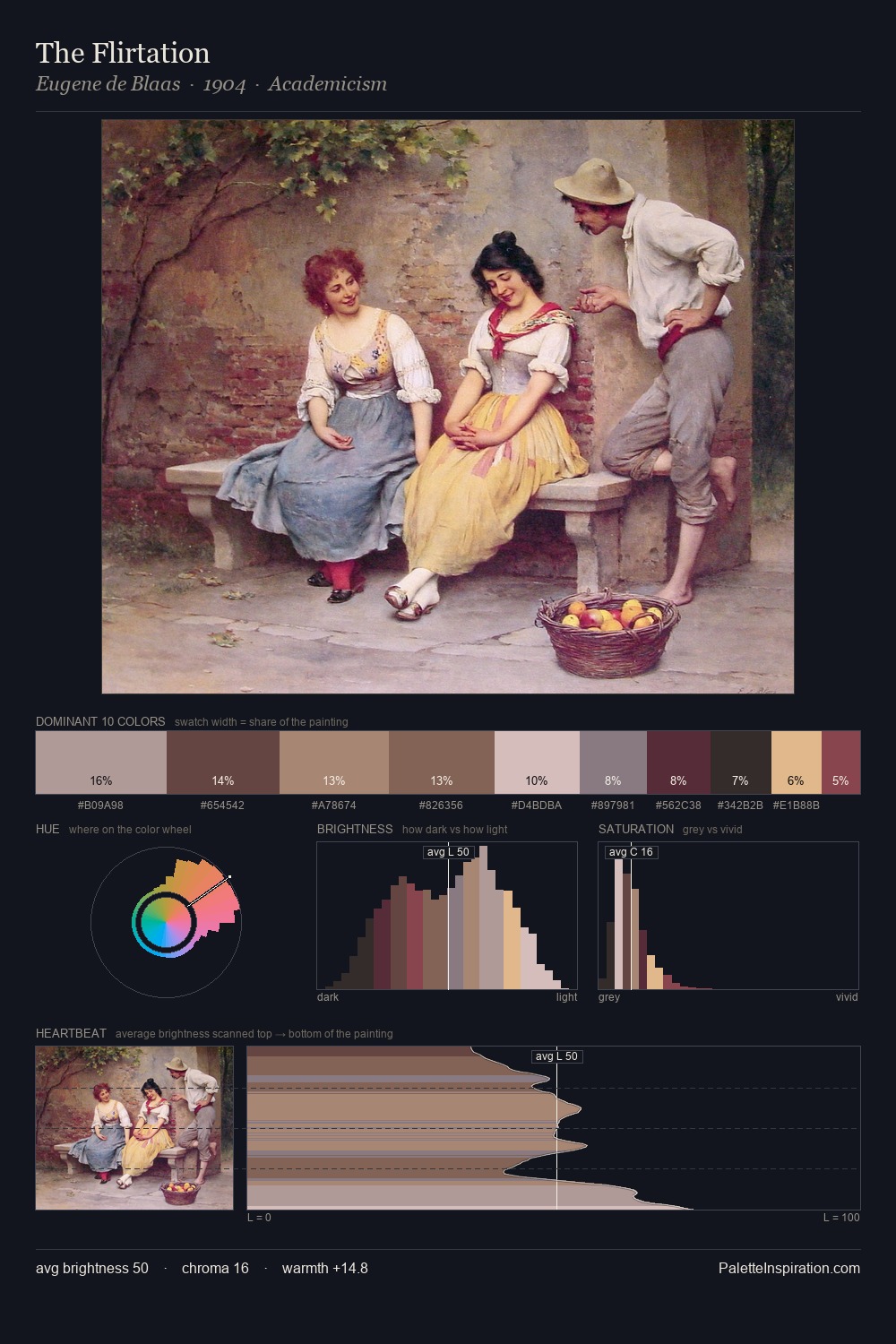Click 'where on the color wheel' caption

click(130, 830)
